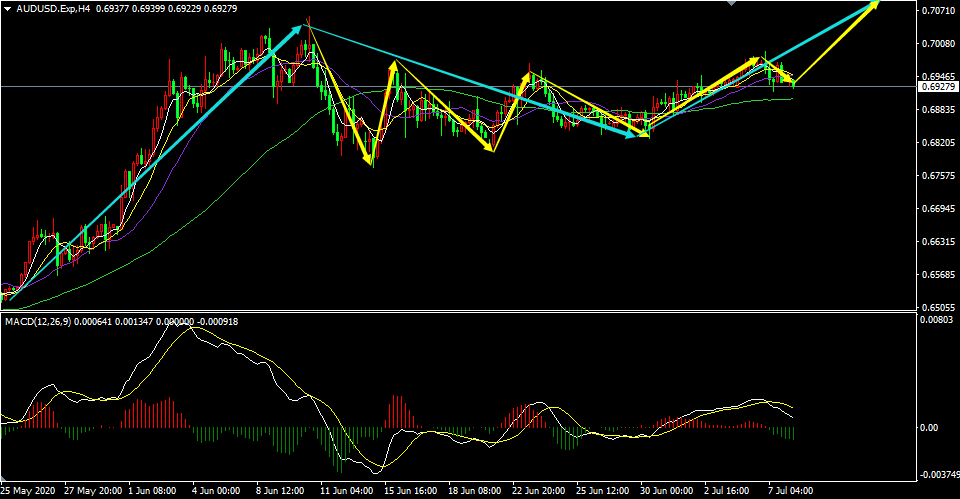Click the 0.68835 price axis label
This screenshot has width=960, height=499.
point(939,110)
